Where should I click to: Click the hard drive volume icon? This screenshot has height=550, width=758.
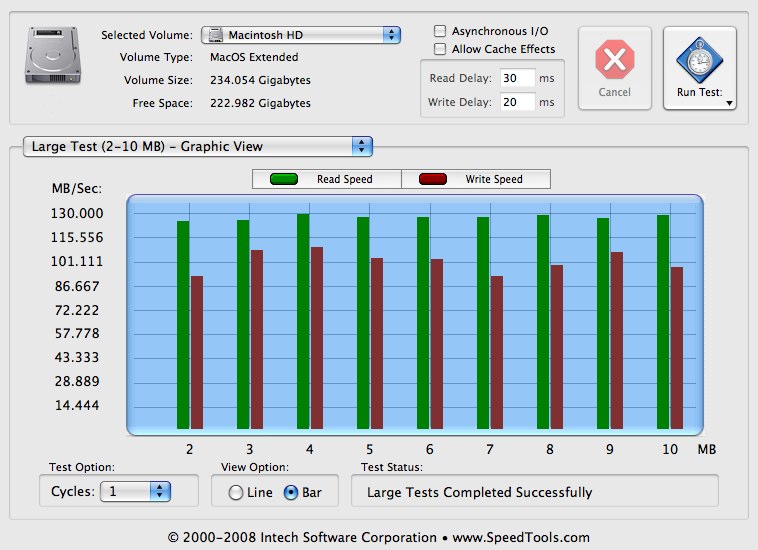(x=52, y=55)
